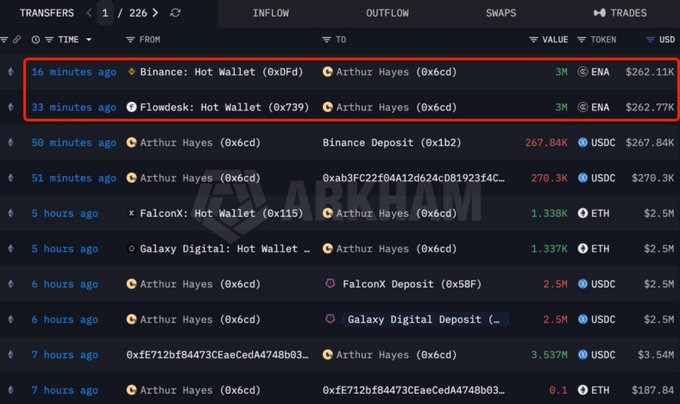Click USDC token icon in the 3.537M row
The height and width of the screenshot is (404, 680).
583,355
